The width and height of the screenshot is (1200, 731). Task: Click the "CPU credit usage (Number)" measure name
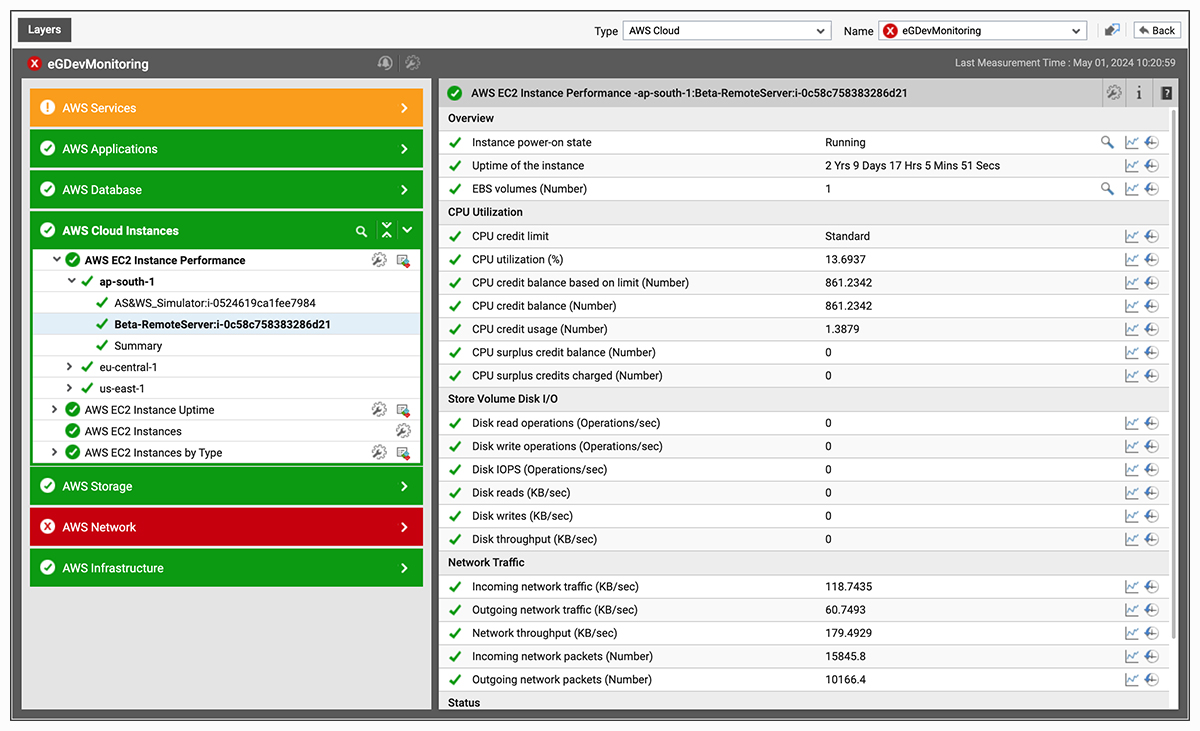click(x=540, y=329)
